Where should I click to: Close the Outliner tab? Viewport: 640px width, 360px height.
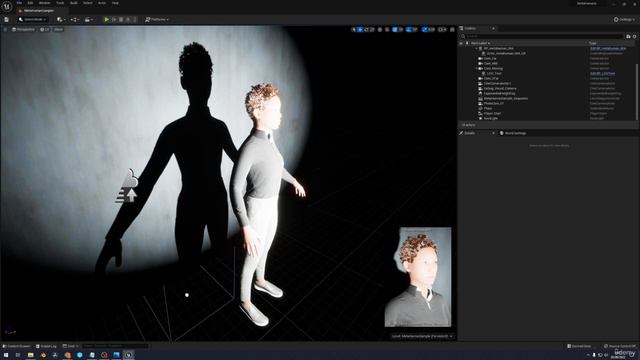tap(493, 28)
